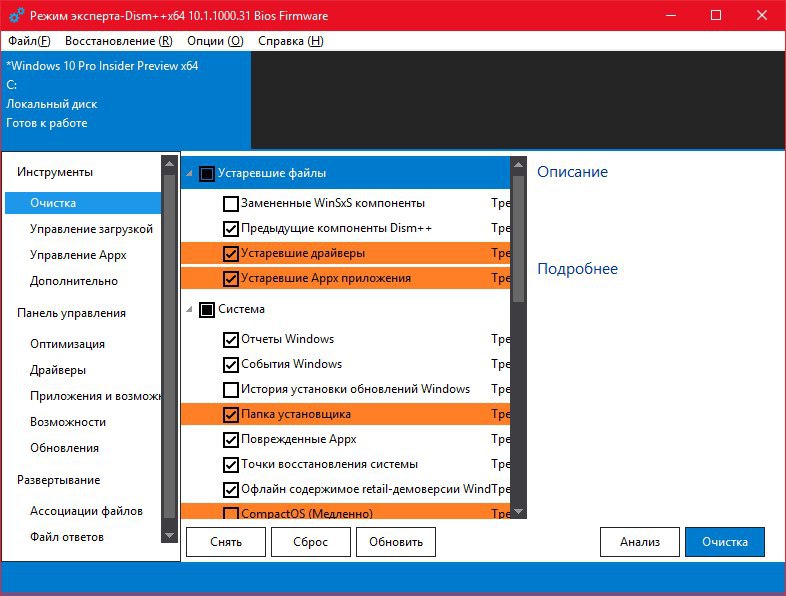Select Управление Appx in sidebar
Viewport: 786px width, 596px height.
78,255
